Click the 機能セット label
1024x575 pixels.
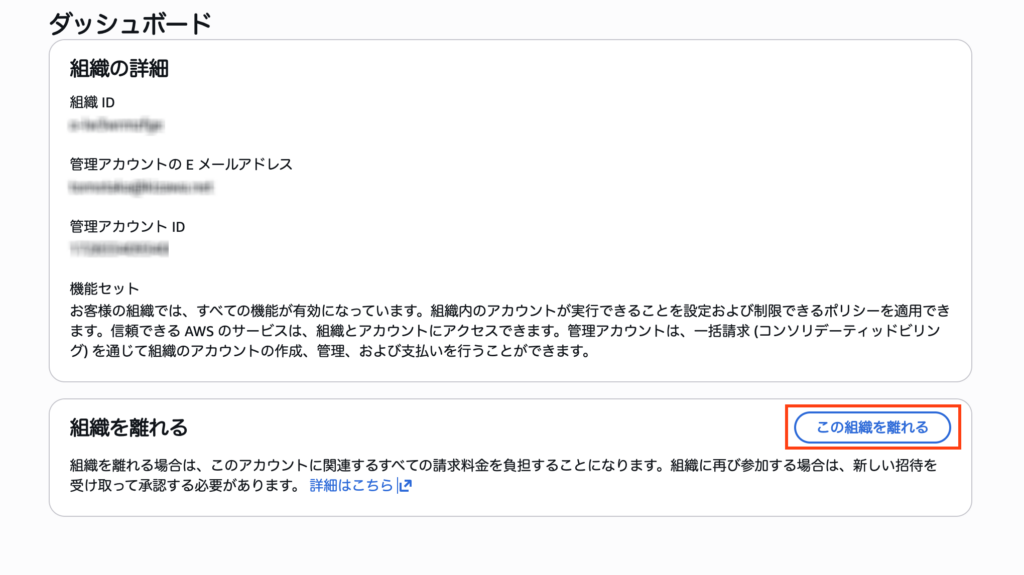(x=104, y=288)
